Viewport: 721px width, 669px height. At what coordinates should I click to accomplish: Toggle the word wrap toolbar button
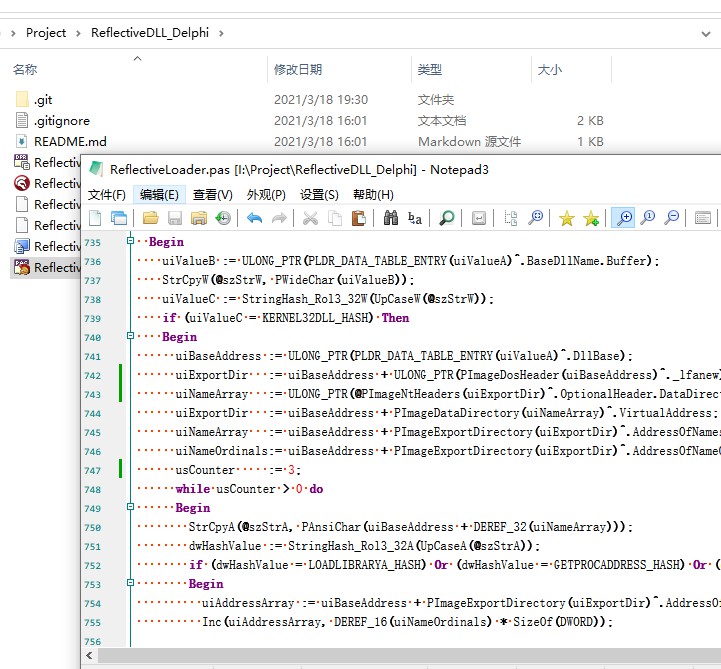[x=479, y=218]
